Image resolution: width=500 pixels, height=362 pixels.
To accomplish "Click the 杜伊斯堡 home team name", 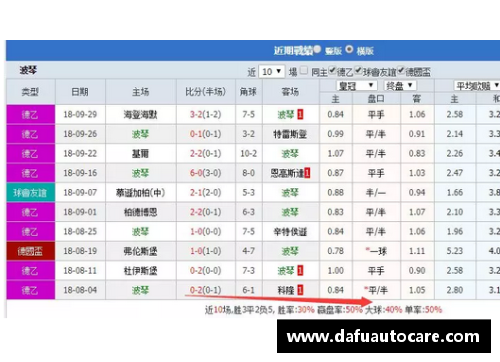I will pyautogui.click(x=140, y=270).
